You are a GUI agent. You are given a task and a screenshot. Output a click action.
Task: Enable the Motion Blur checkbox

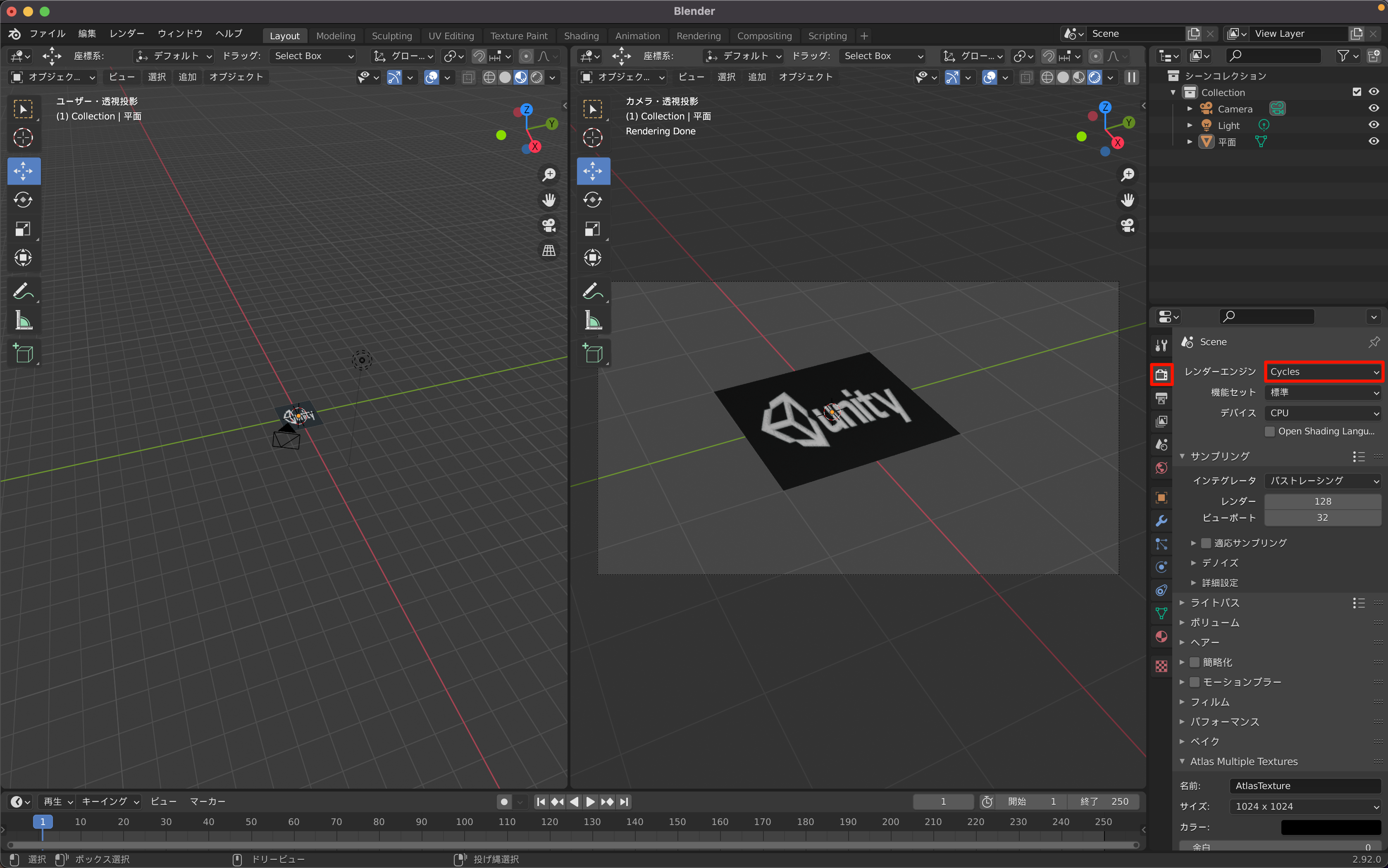pos(1195,682)
